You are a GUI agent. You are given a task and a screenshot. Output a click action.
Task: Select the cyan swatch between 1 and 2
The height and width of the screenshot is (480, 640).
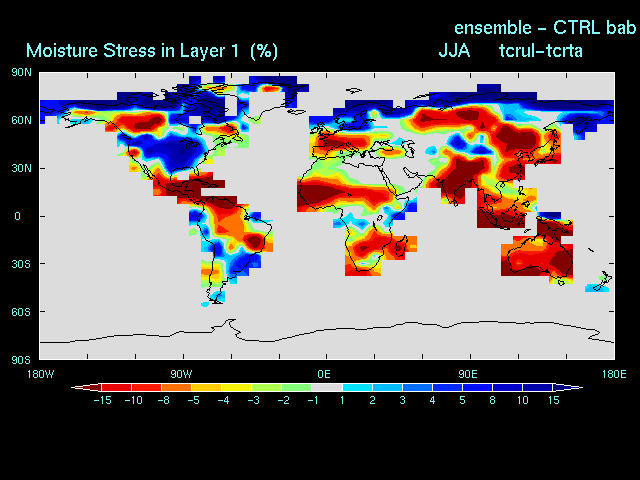357,387
